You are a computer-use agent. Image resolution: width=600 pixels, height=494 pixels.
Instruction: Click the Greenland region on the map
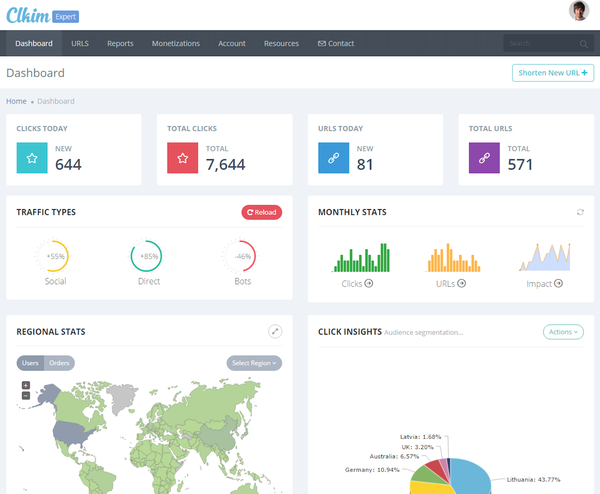121,399
